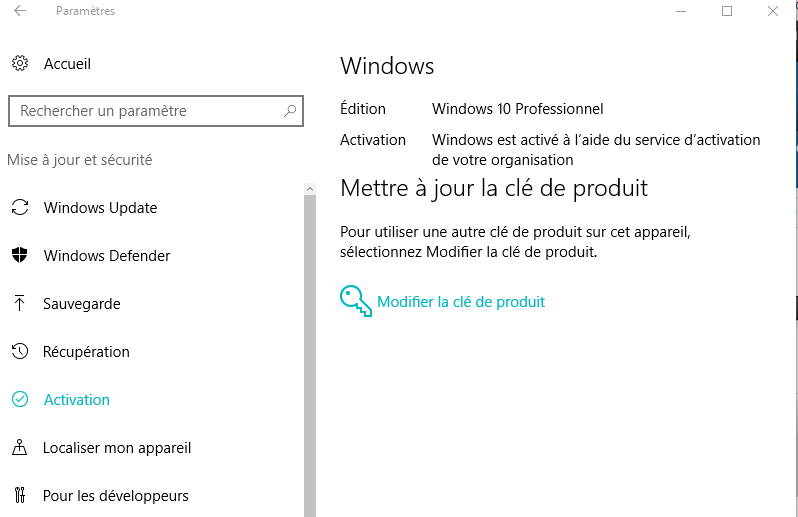Go to the Récupération settings page
The image size is (798, 517).
click(x=86, y=352)
